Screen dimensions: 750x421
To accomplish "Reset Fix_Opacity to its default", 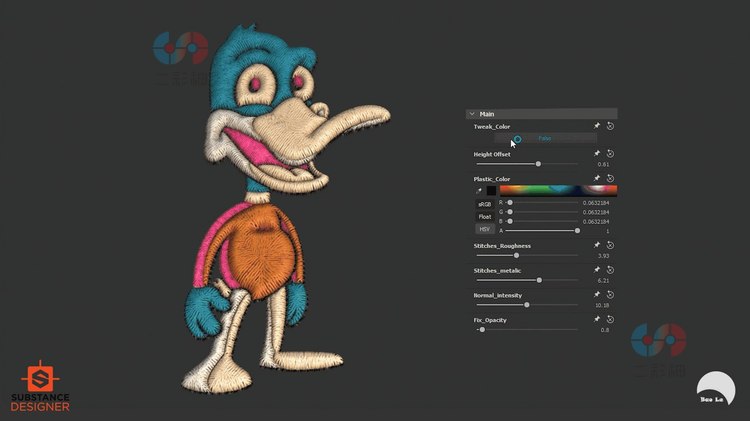I will 610,320.
